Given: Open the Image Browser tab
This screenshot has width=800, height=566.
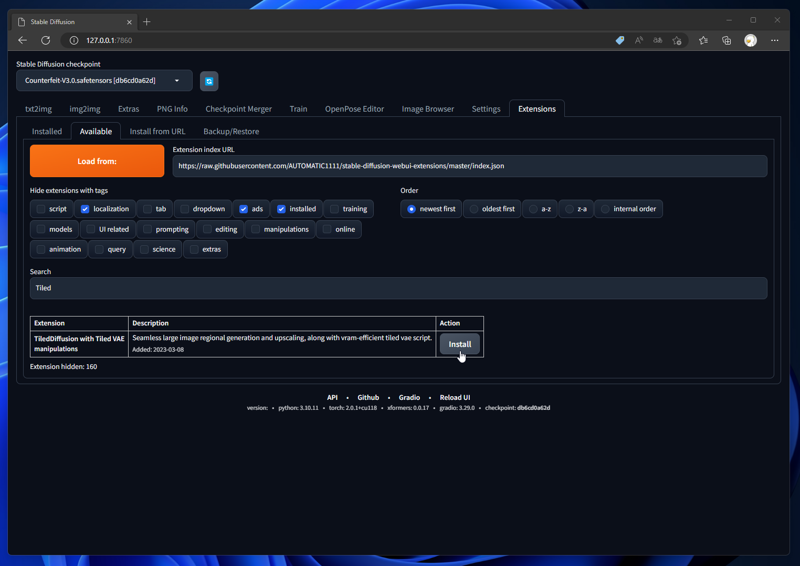Looking at the screenshot, I should pos(428,109).
